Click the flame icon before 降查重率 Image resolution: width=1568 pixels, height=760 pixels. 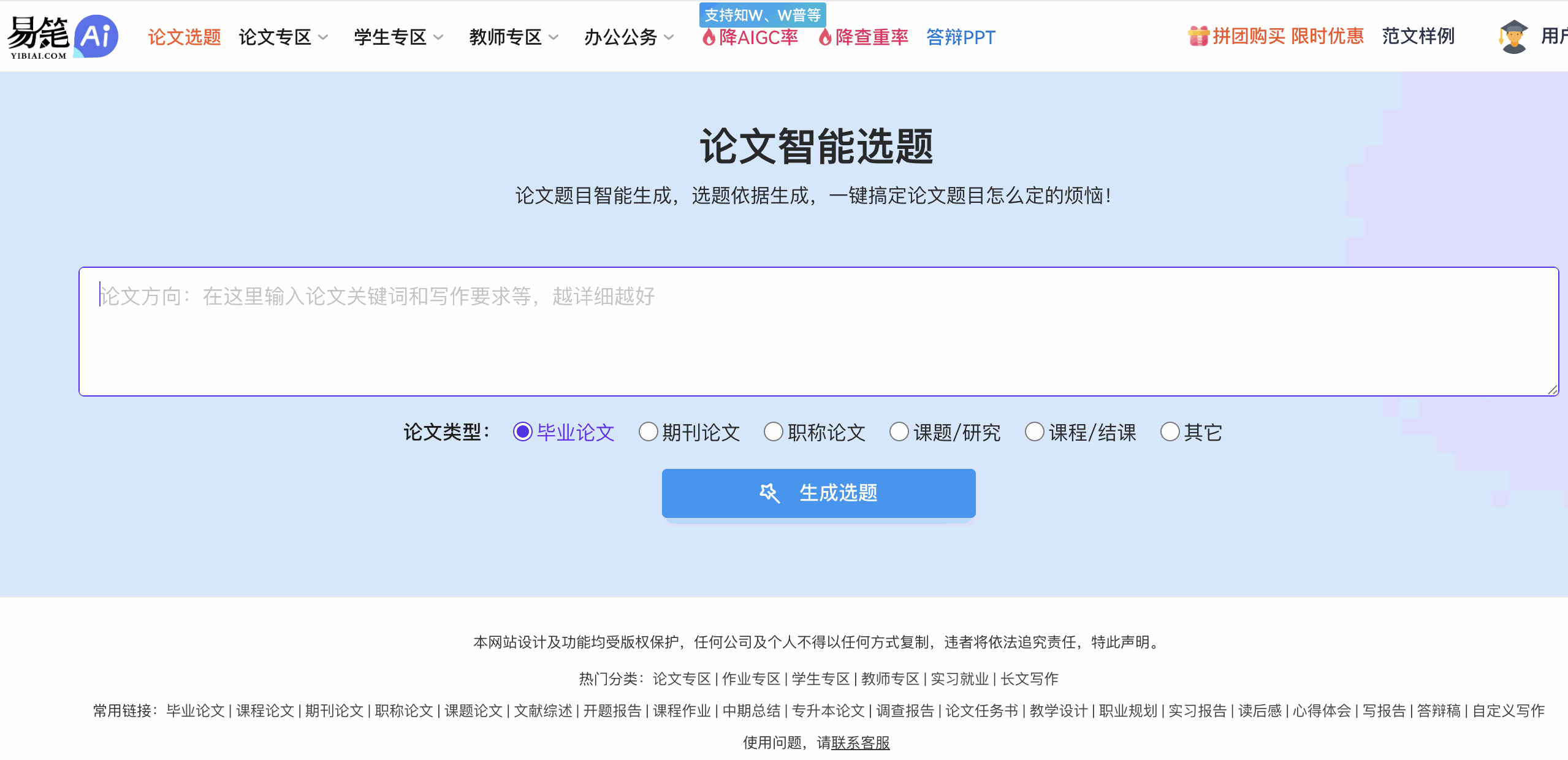(825, 37)
